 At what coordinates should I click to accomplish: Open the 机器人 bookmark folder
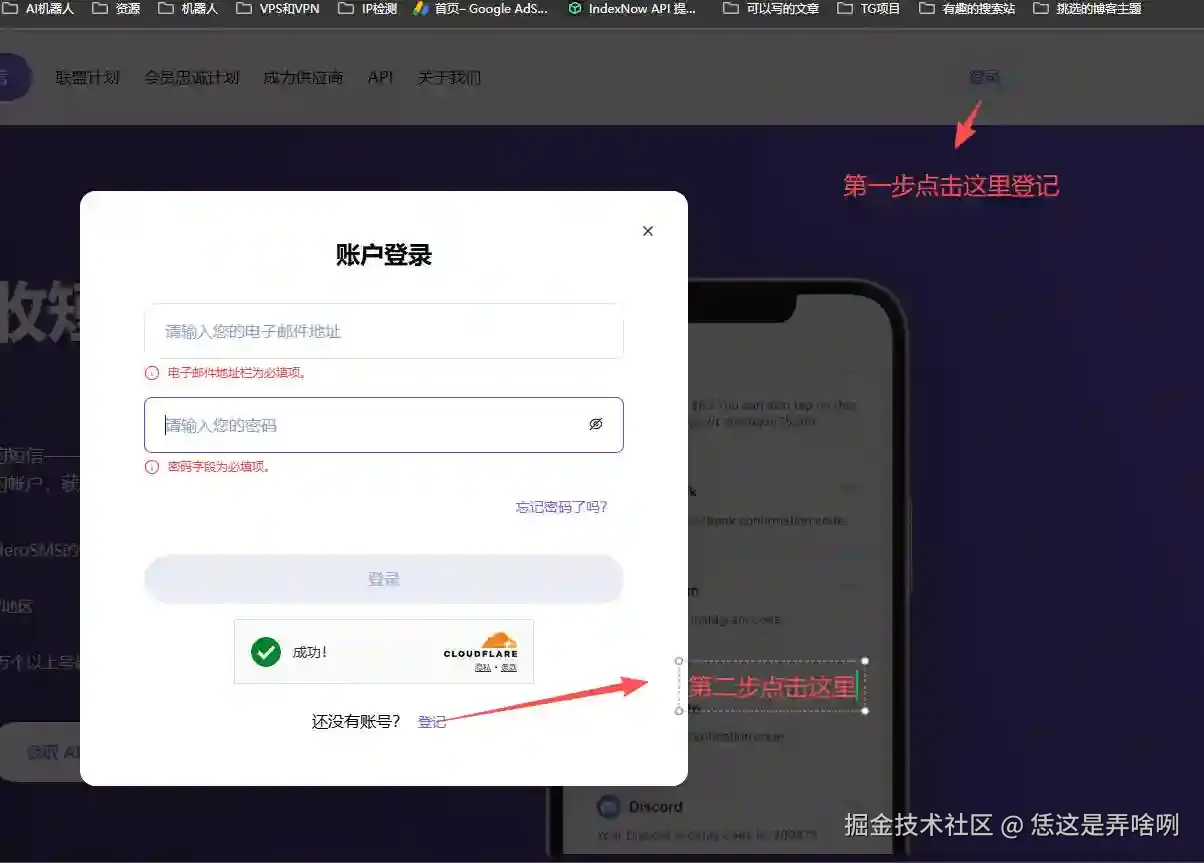tap(188, 9)
